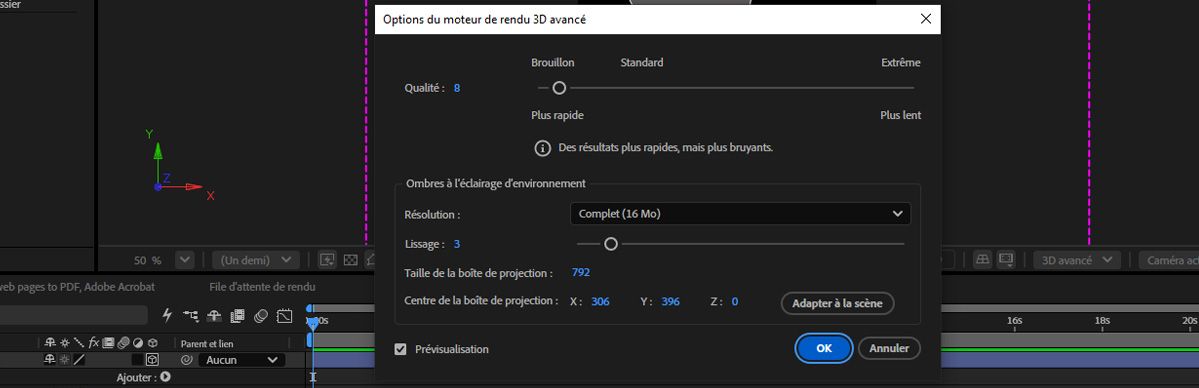Click the Brouillon label above quality slider

click(x=553, y=63)
